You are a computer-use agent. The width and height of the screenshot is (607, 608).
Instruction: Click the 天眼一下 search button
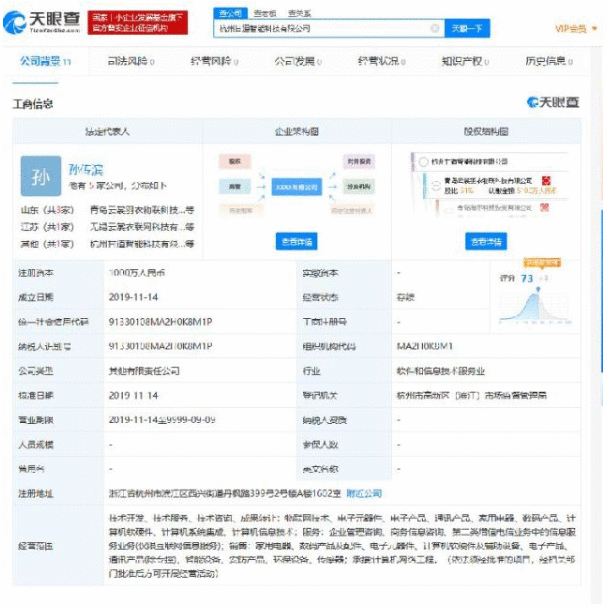coord(467,28)
